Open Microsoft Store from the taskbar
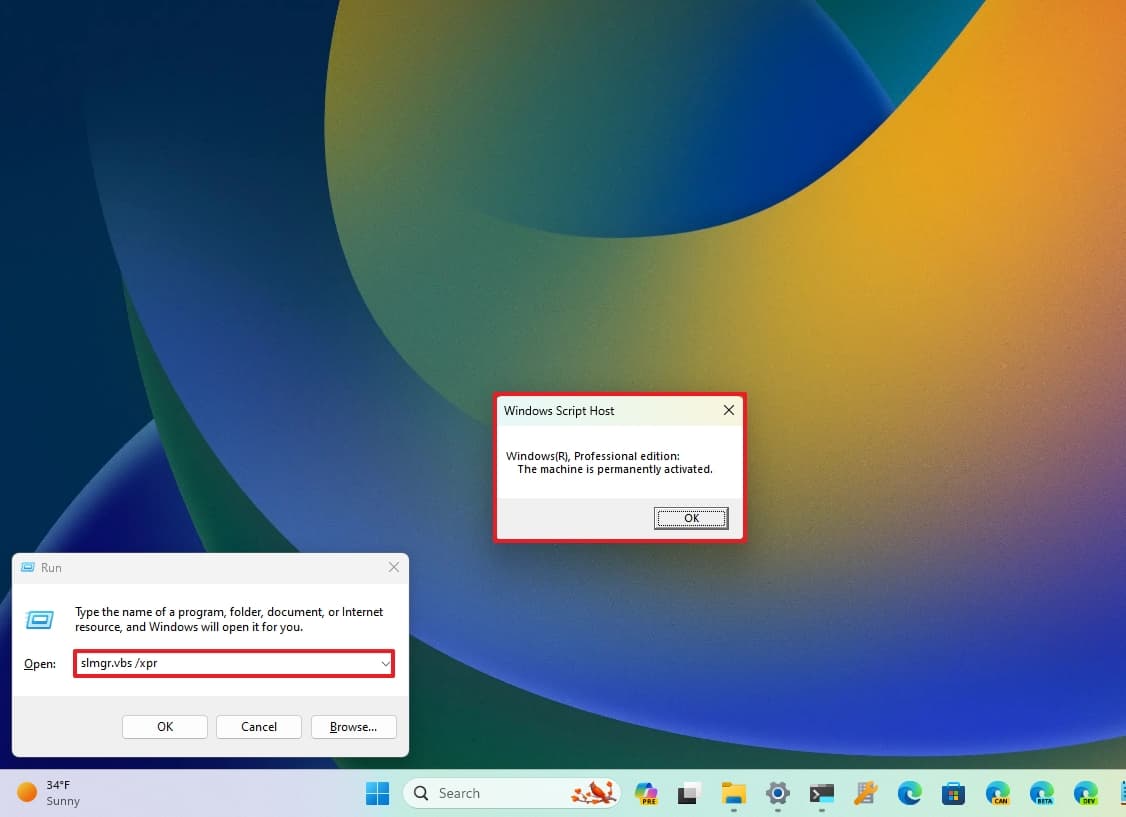Viewport: 1126px width, 817px height. coord(953,793)
